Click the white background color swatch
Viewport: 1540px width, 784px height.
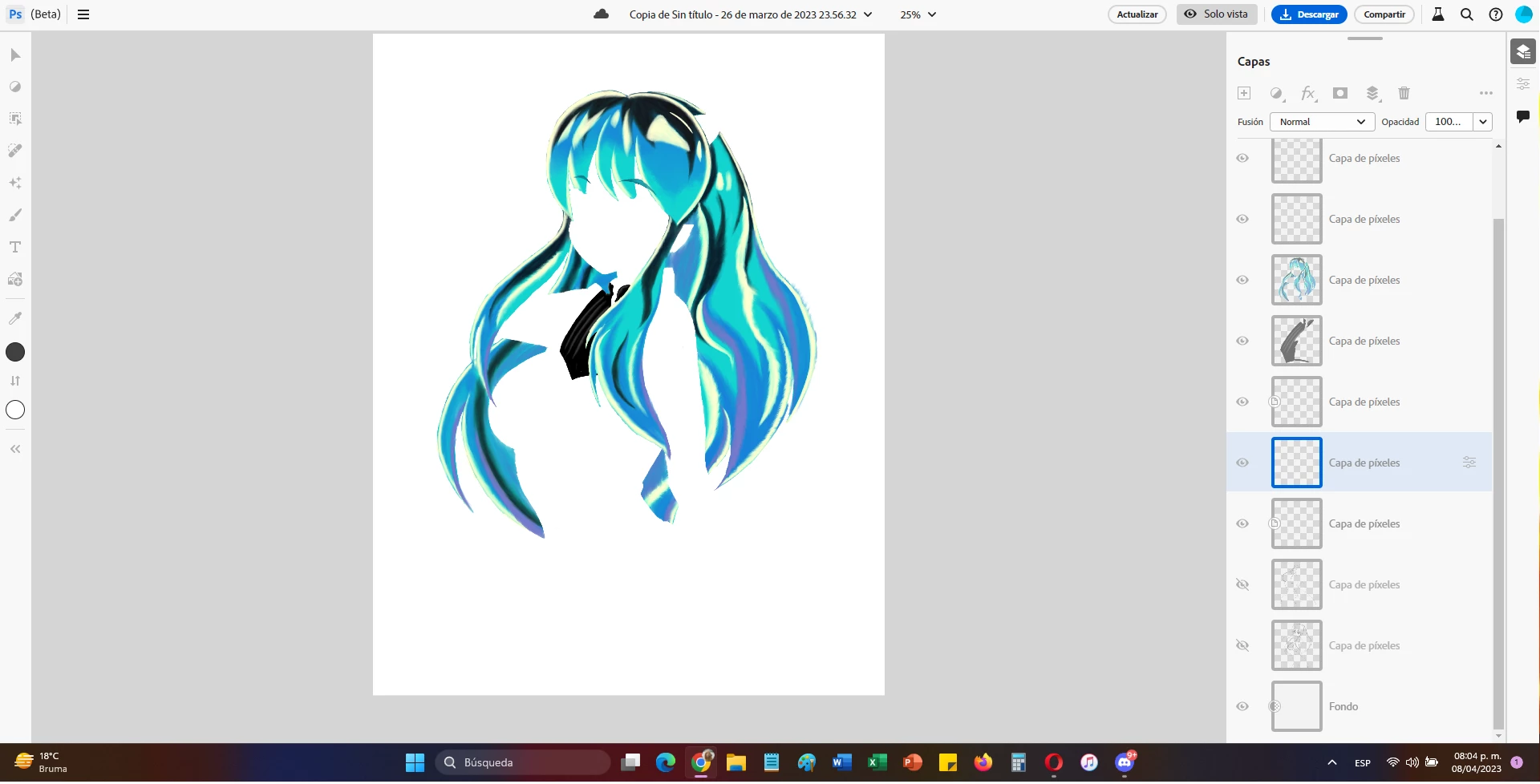pyautogui.click(x=15, y=410)
